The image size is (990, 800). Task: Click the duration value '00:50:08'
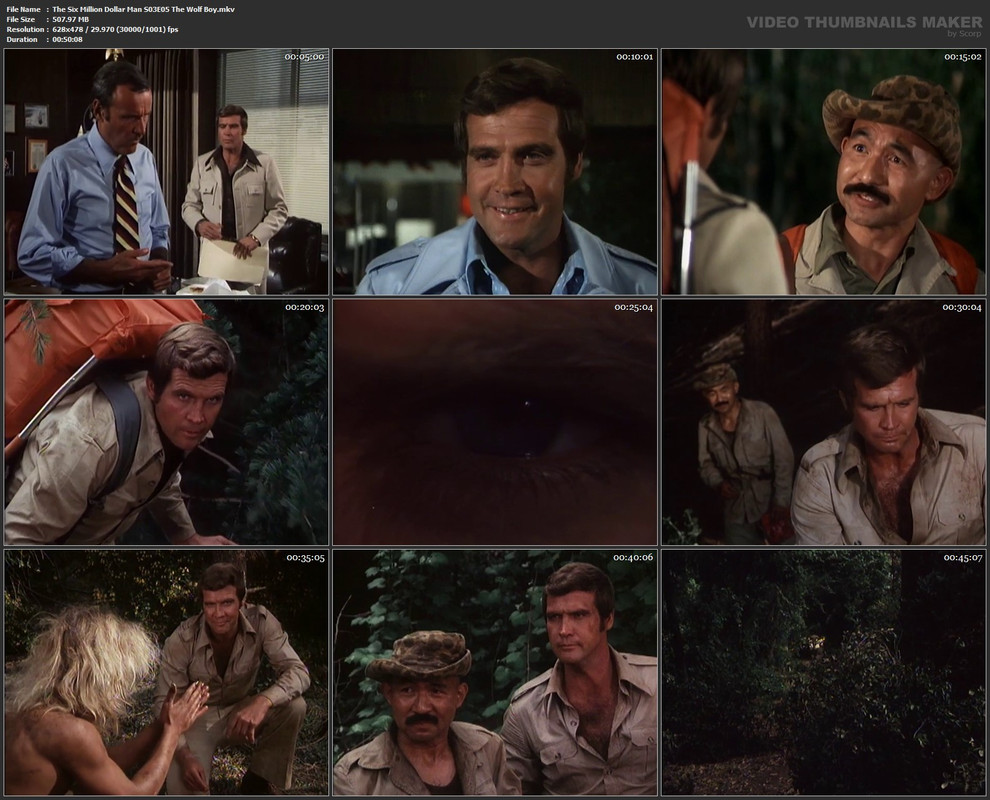tap(68, 39)
